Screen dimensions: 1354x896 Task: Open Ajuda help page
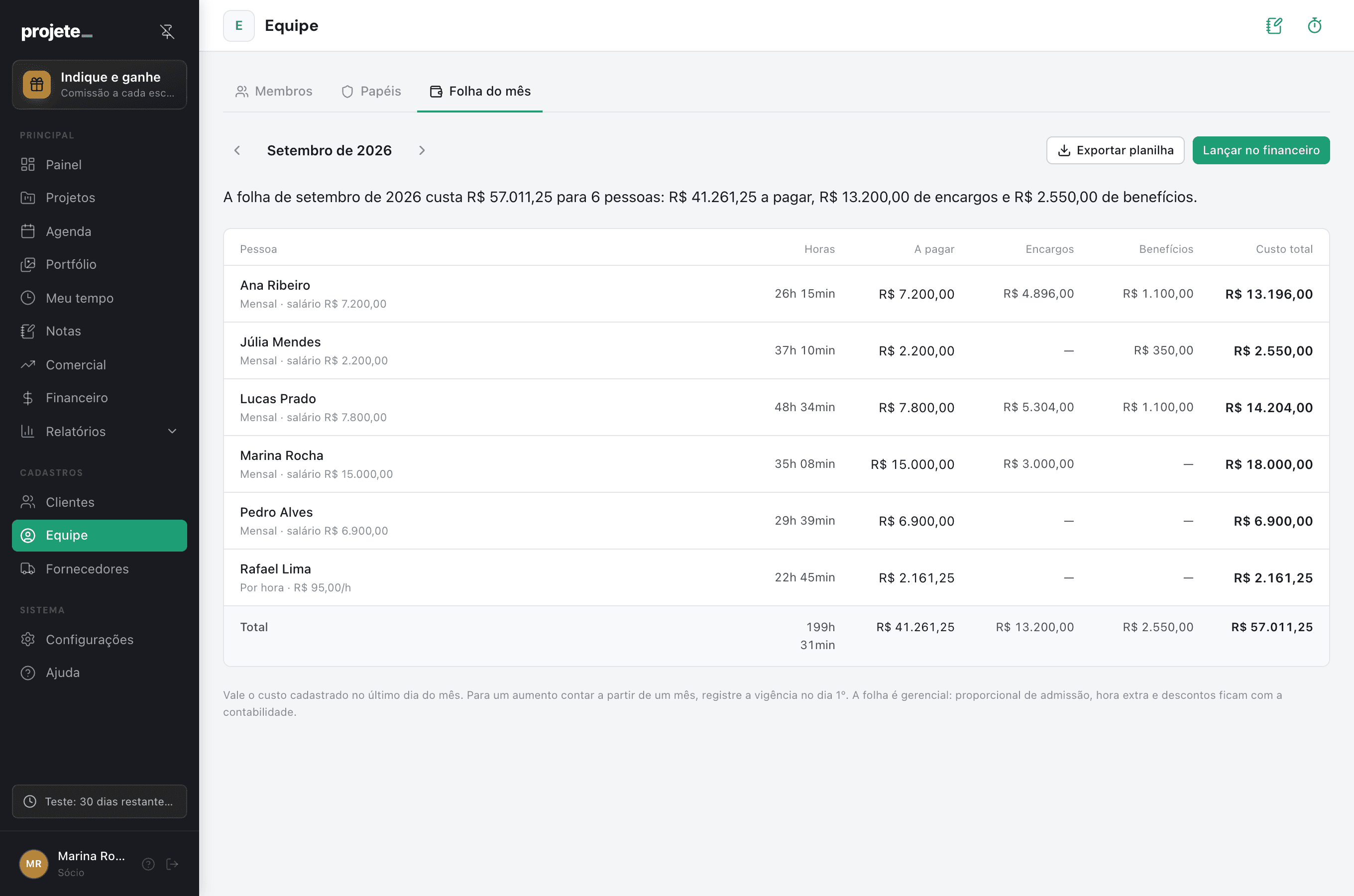click(100, 672)
